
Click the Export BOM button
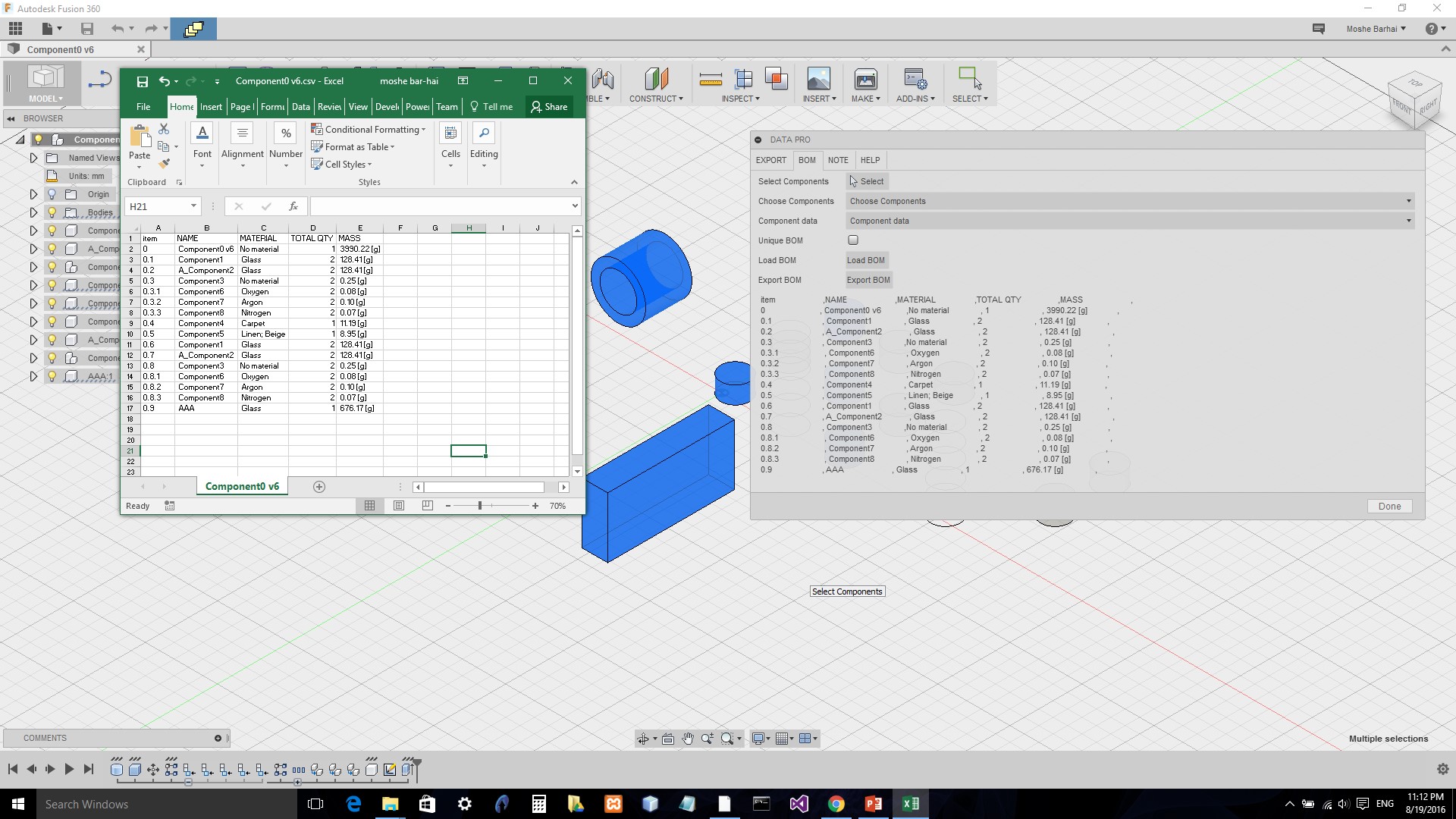tap(868, 280)
